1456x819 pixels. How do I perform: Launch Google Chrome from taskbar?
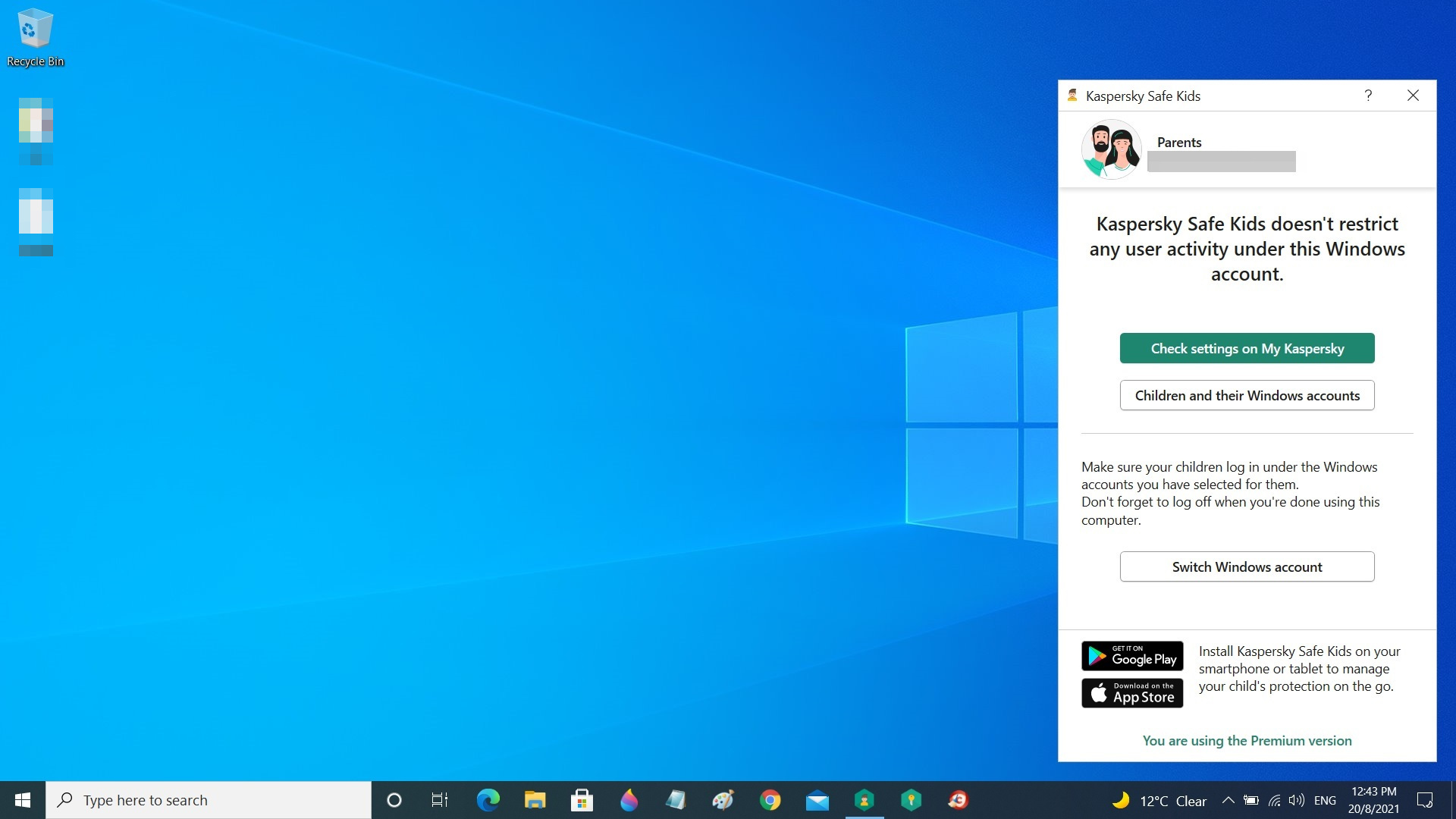[x=770, y=800]
